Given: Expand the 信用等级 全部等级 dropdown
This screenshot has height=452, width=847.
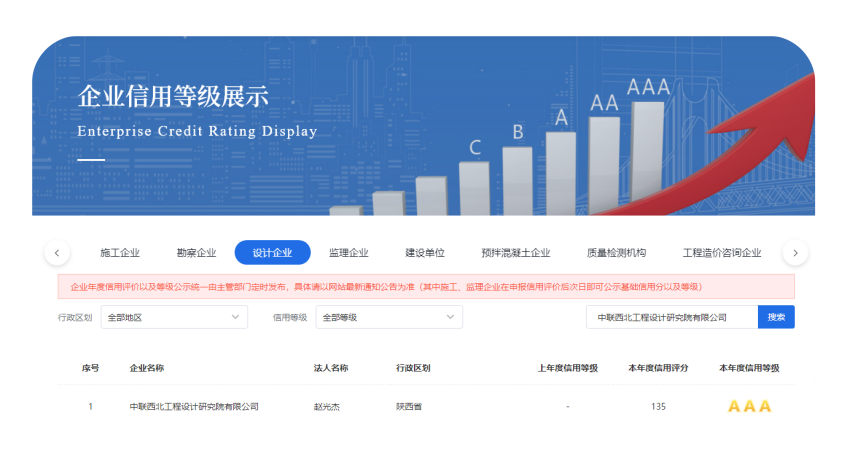Looking at the screenshot, I should [x=389, y=317].
